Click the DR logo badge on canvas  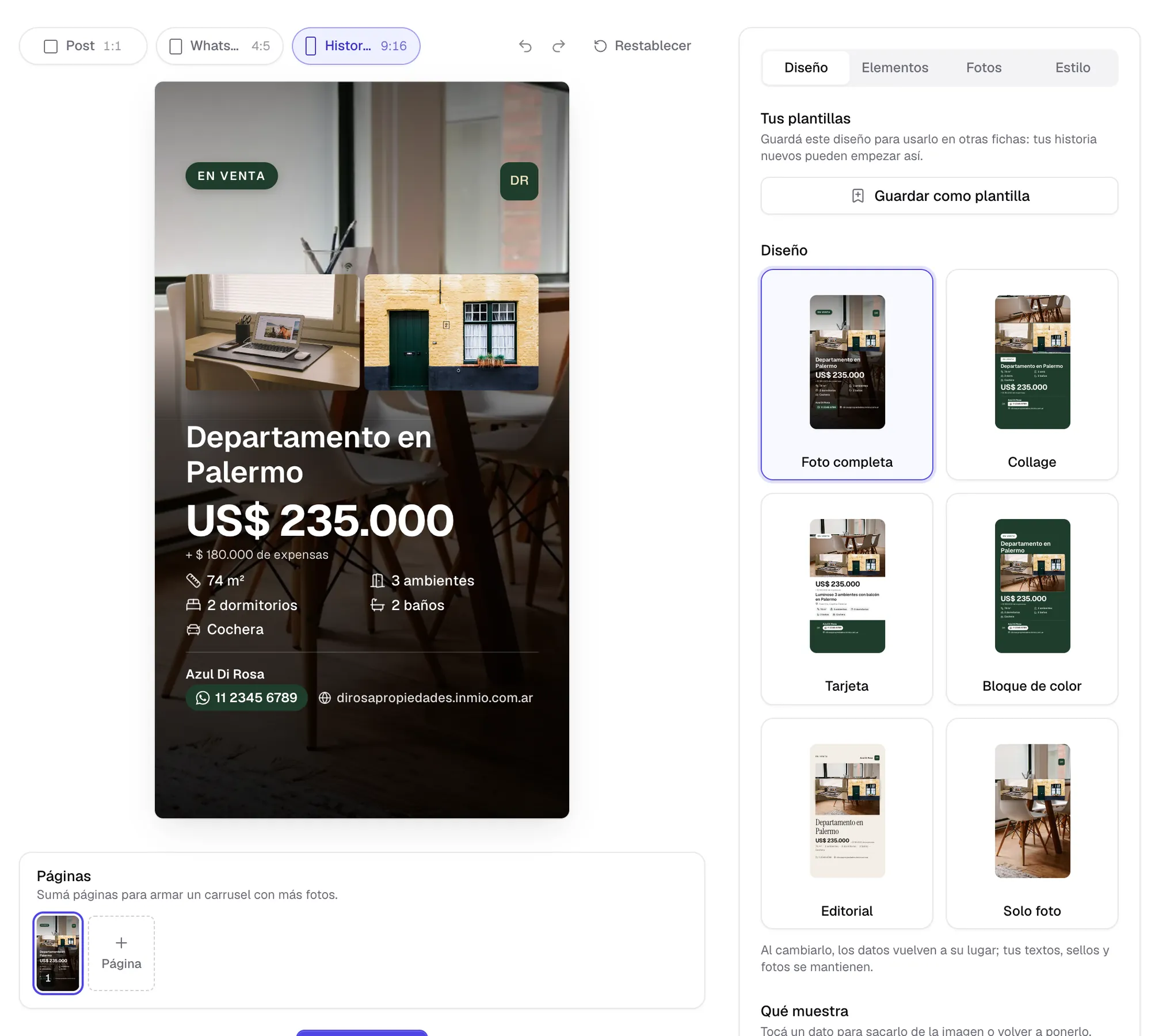coord(519,181)
